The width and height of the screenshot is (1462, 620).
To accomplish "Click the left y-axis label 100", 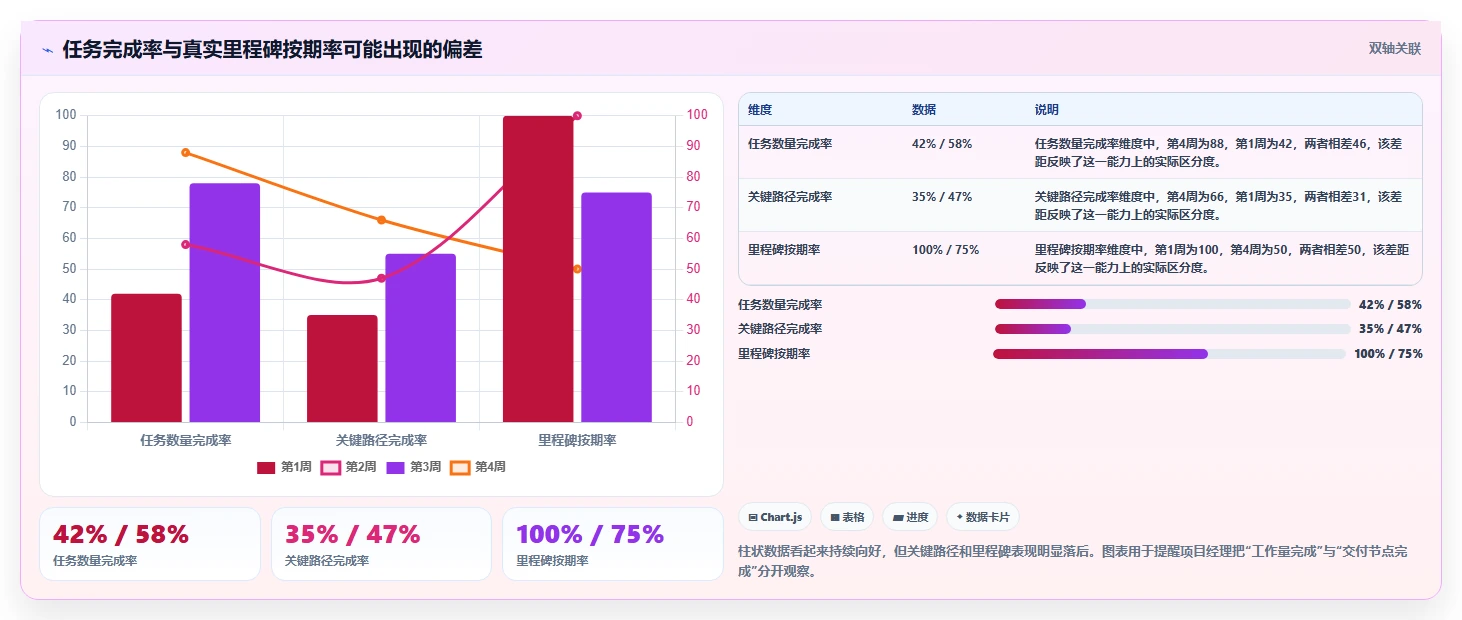I will tap(66, 115).
